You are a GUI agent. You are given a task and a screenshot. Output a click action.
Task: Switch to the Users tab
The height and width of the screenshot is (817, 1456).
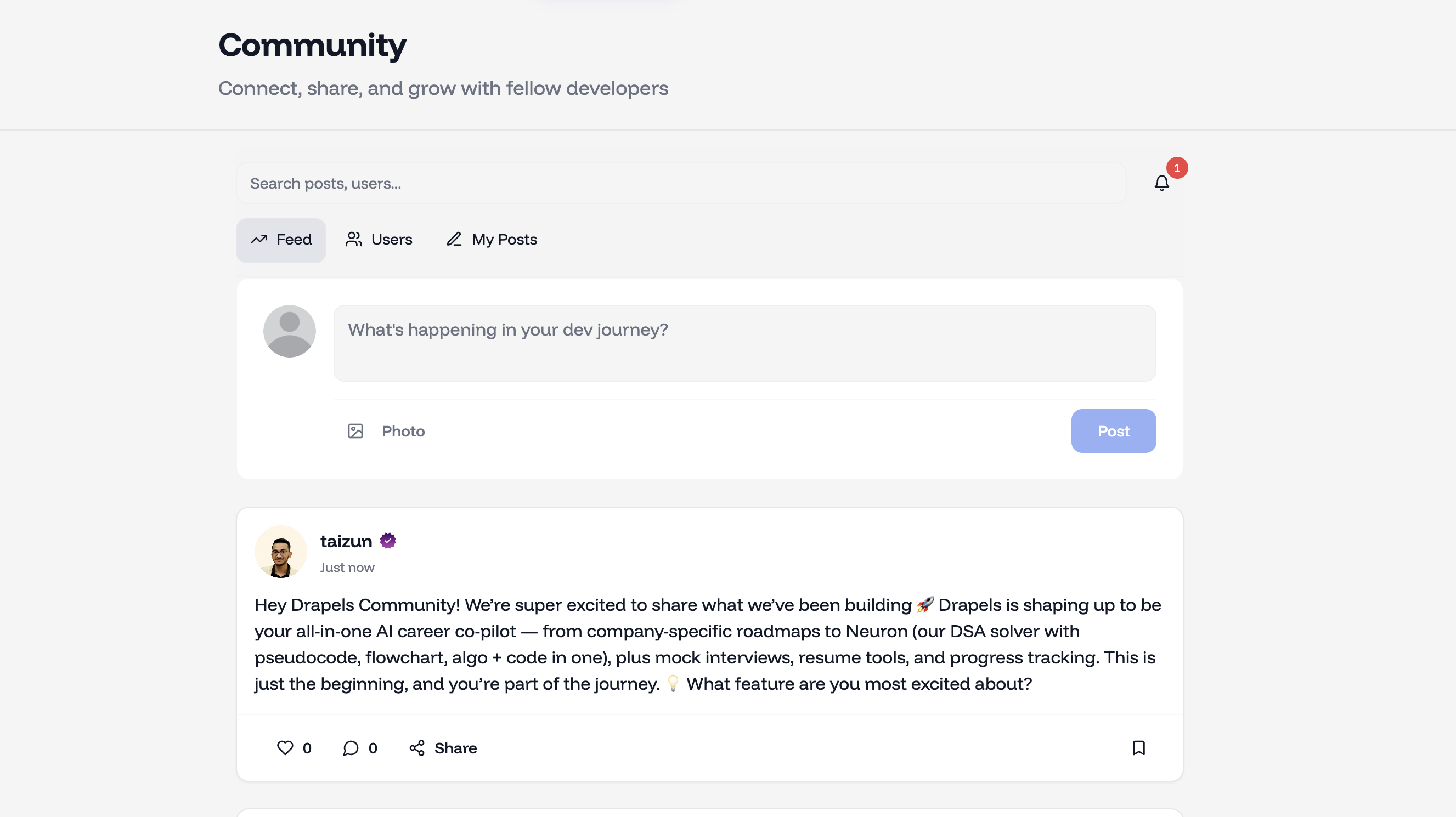pos(379,240)
